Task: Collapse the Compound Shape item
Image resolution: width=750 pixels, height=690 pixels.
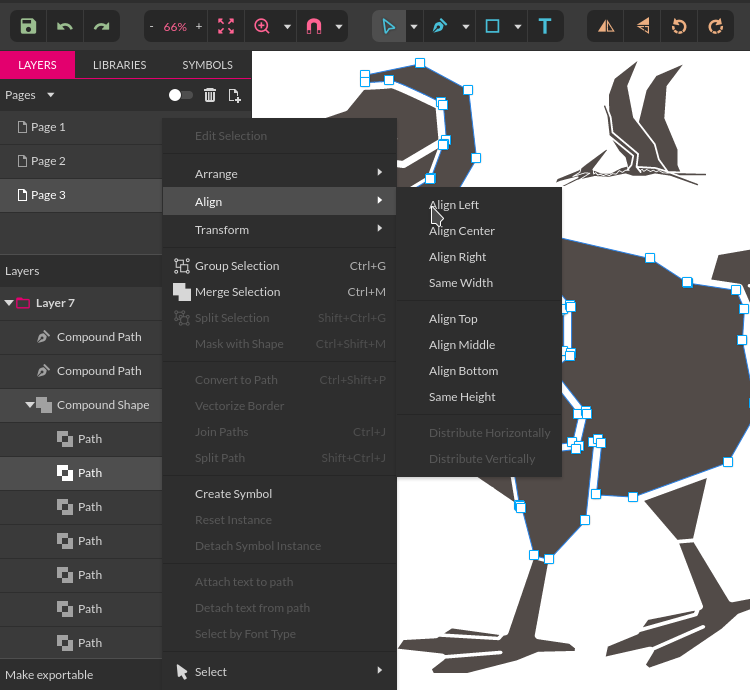Action: [30, 405]
